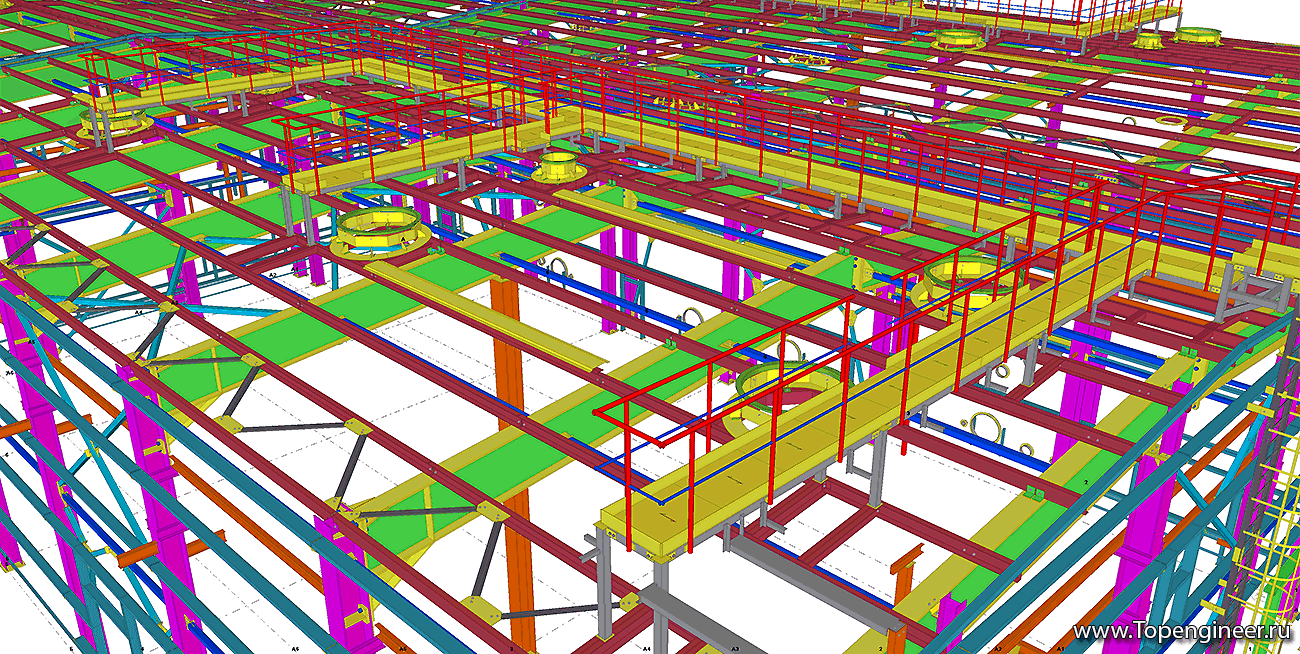Screen dimensions: 1300x654
Task: Pick the tall orange column in the central bay
Action: coord(510,463)
